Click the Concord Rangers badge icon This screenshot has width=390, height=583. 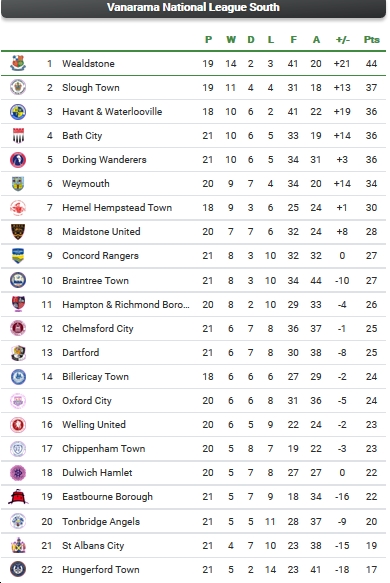[18, 255]
